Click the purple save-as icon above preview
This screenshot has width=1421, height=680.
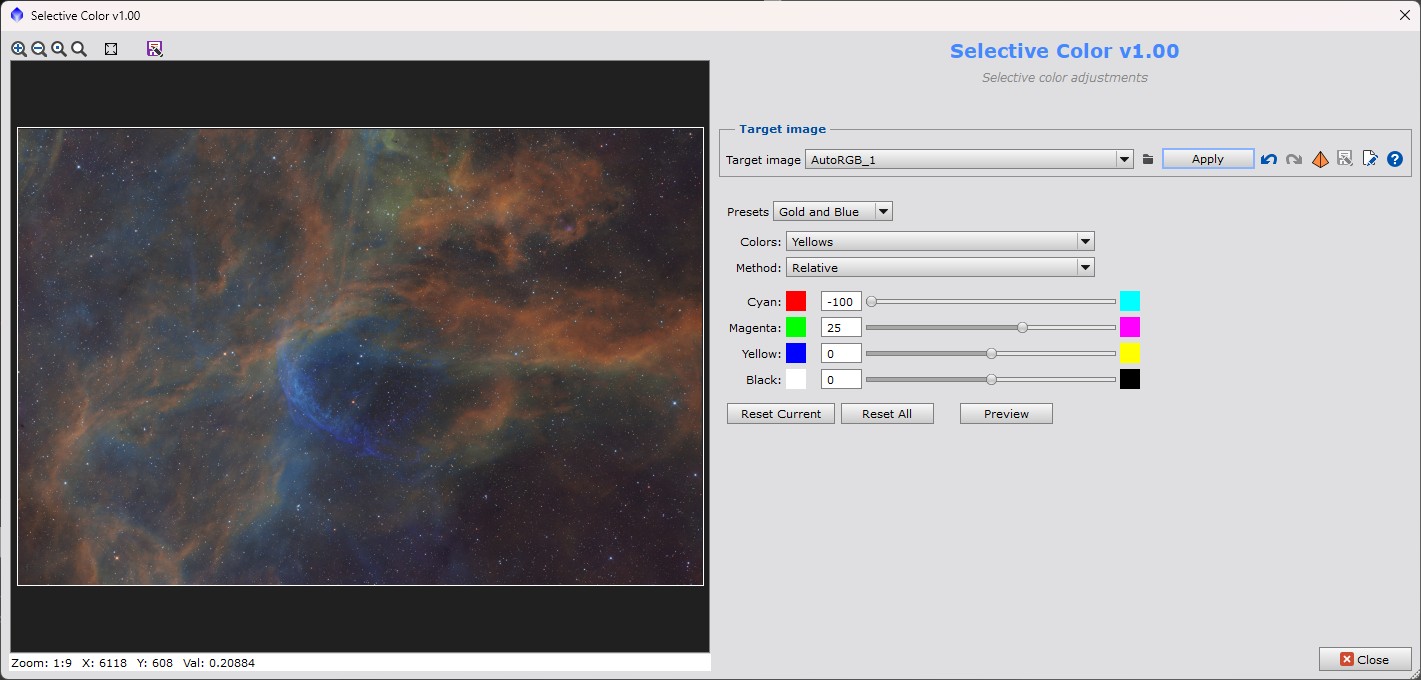point(154,49)
